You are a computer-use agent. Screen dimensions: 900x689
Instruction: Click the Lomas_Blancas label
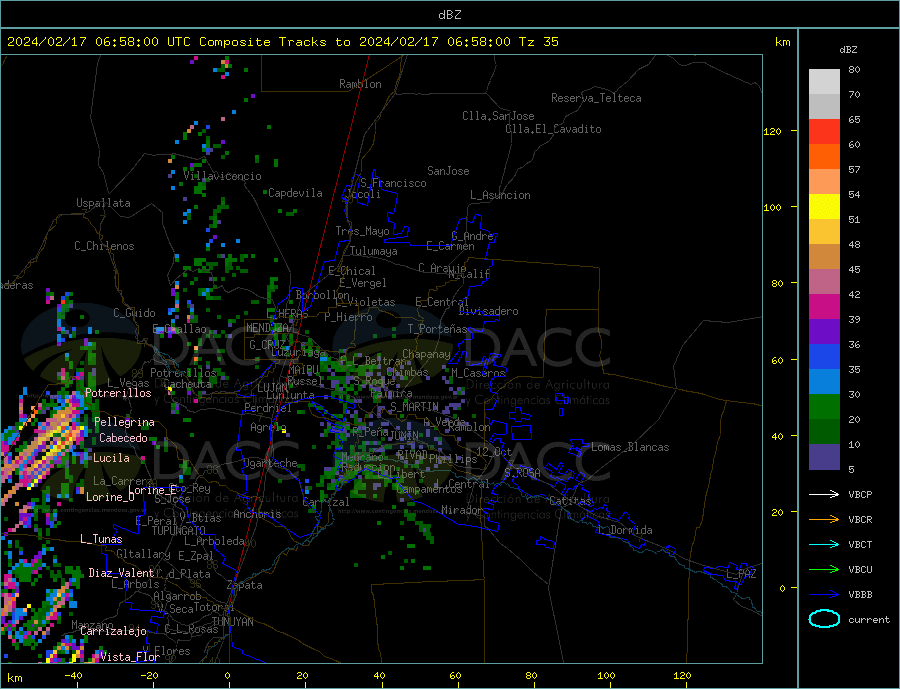[630, 447]
